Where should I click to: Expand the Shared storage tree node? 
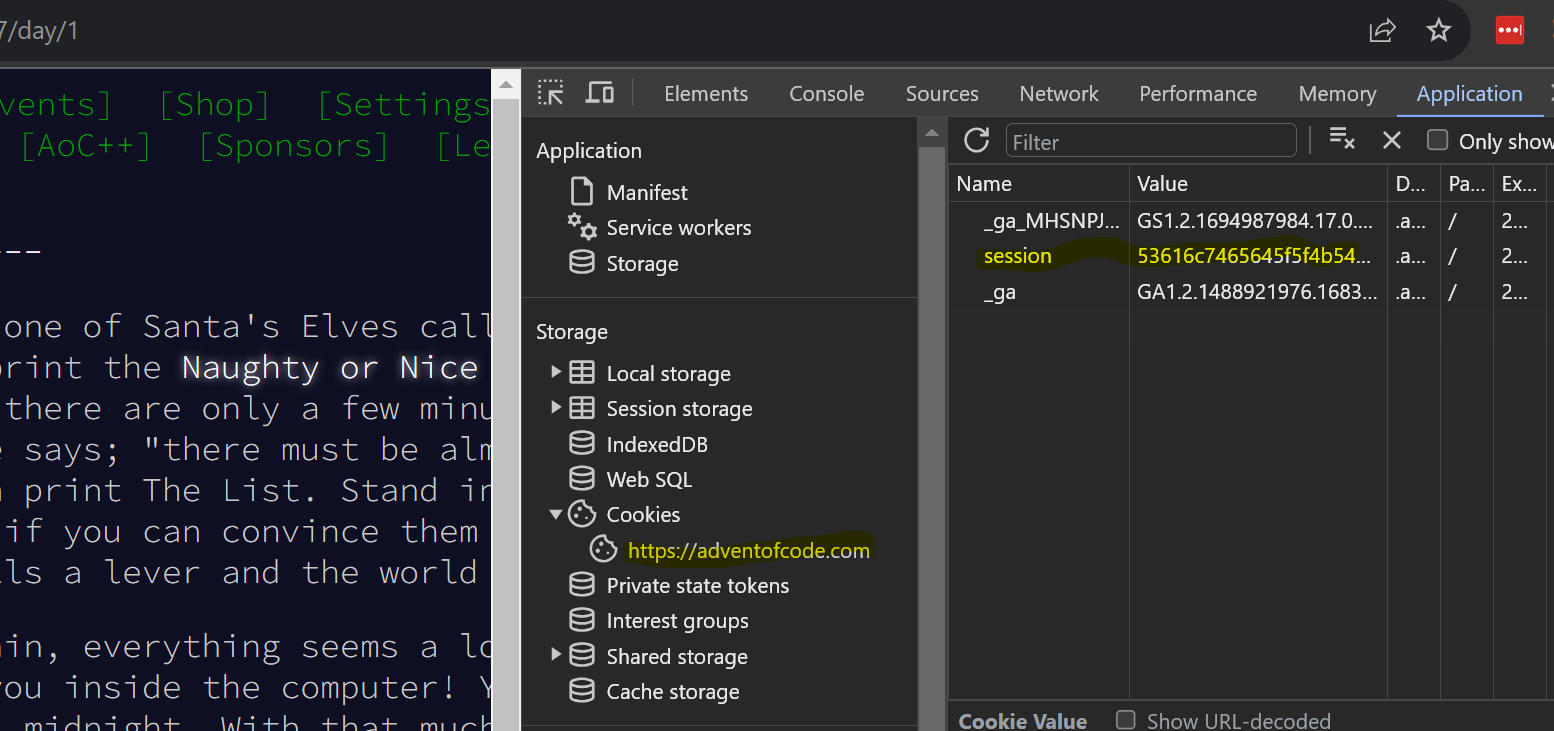(556, 657)
